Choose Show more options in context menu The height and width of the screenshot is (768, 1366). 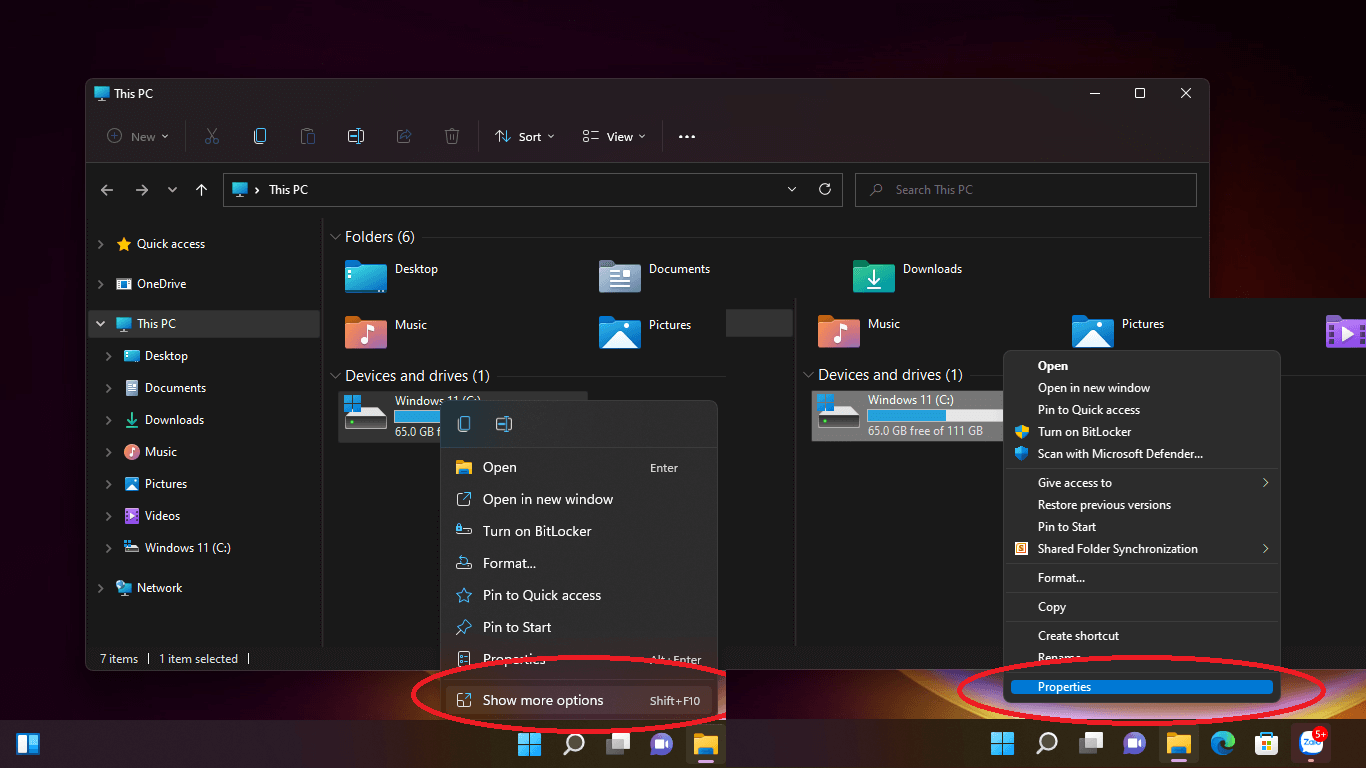[579, 700]
